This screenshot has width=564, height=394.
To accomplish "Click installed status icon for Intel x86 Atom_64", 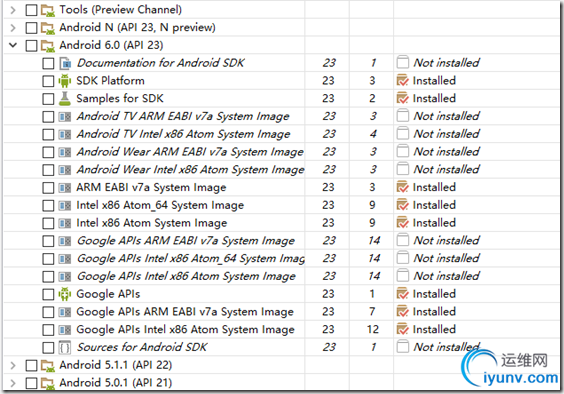I will (402, 205).
